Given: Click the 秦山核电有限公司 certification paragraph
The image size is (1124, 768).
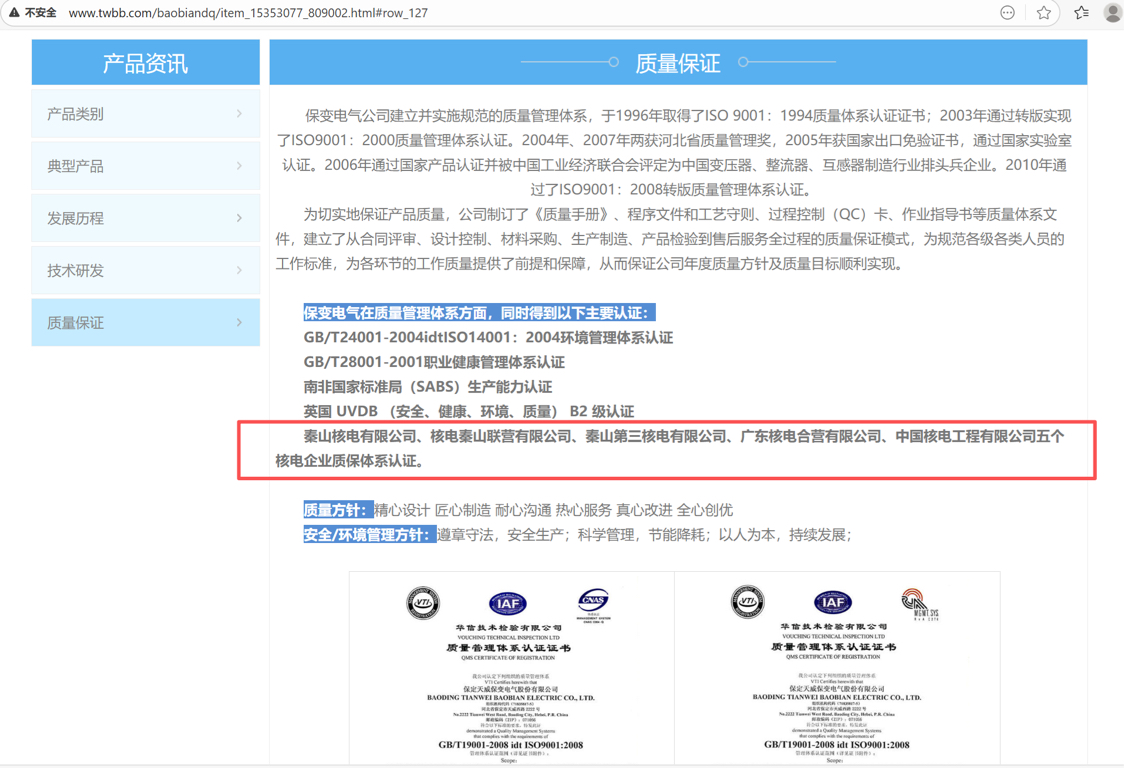Looking at the screenshot, I should pyautogui.click(x=670, y=448).
